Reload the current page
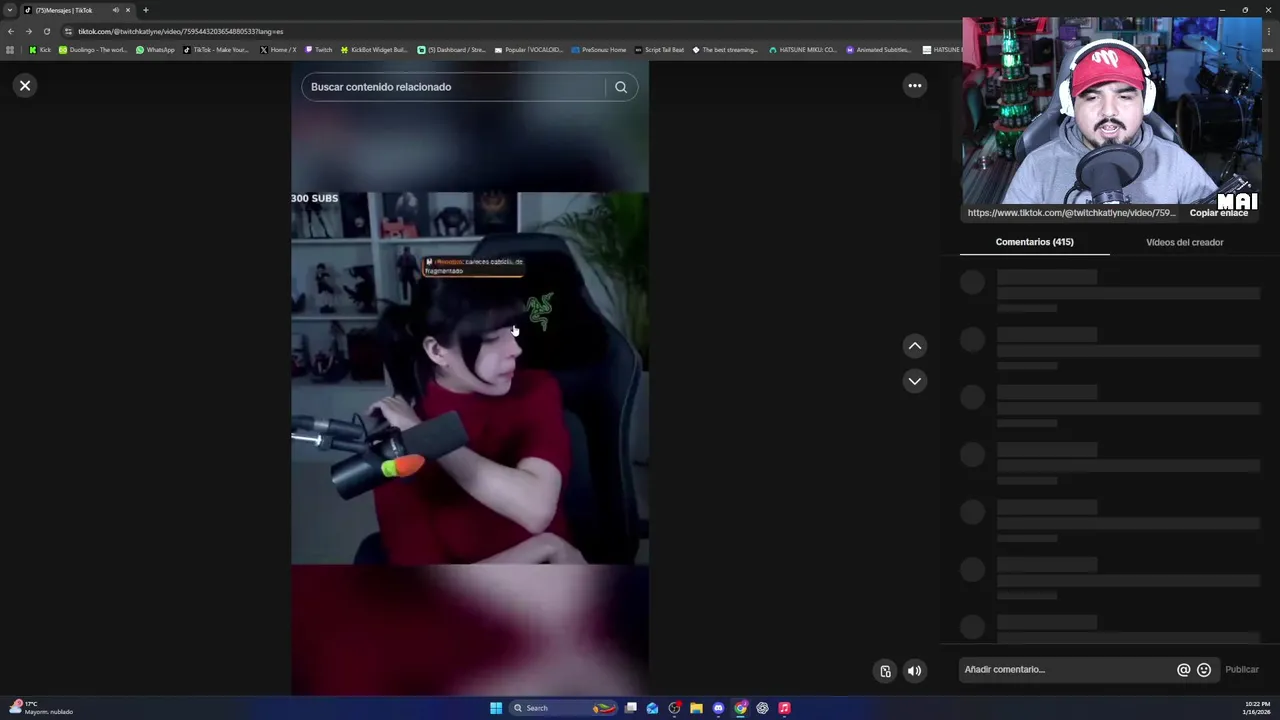This screenshot has height=720, width=1280. tap(46, 31)
